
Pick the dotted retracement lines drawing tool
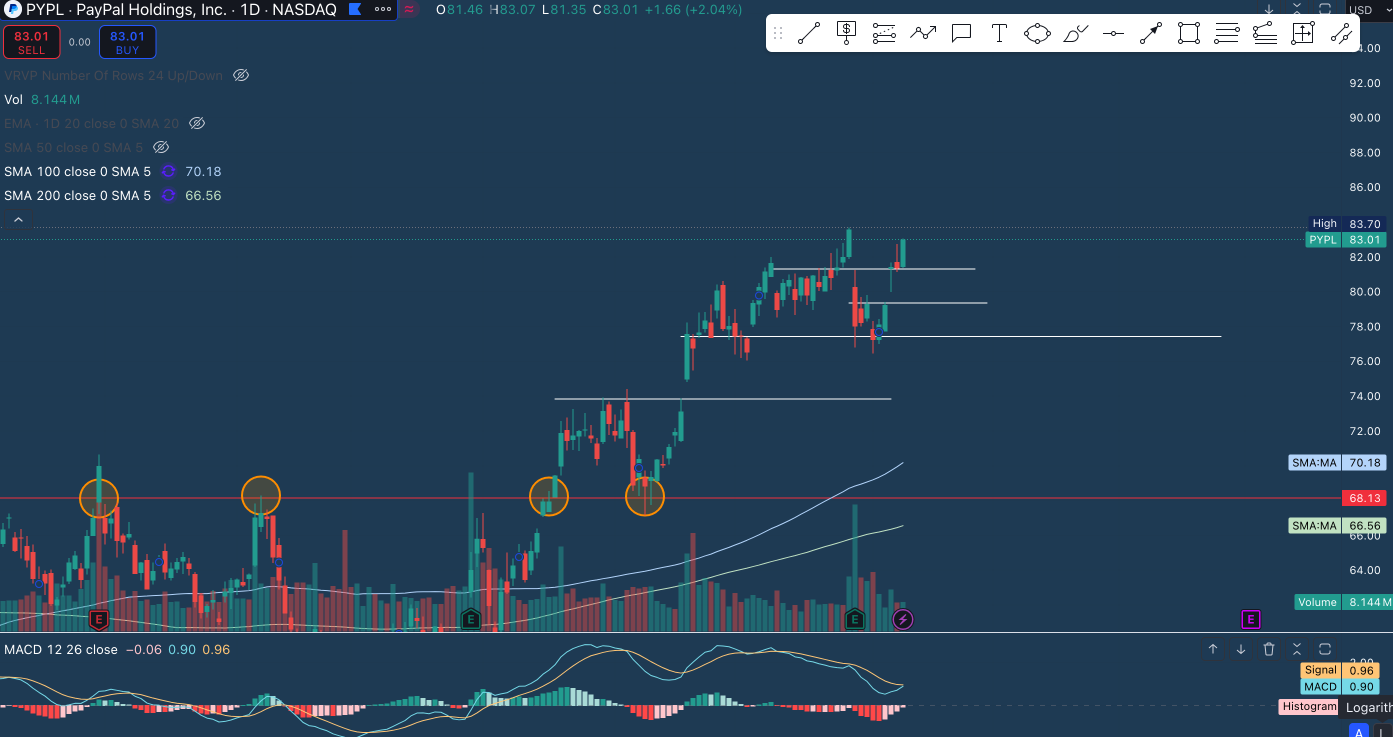click(x=884, y=34)
